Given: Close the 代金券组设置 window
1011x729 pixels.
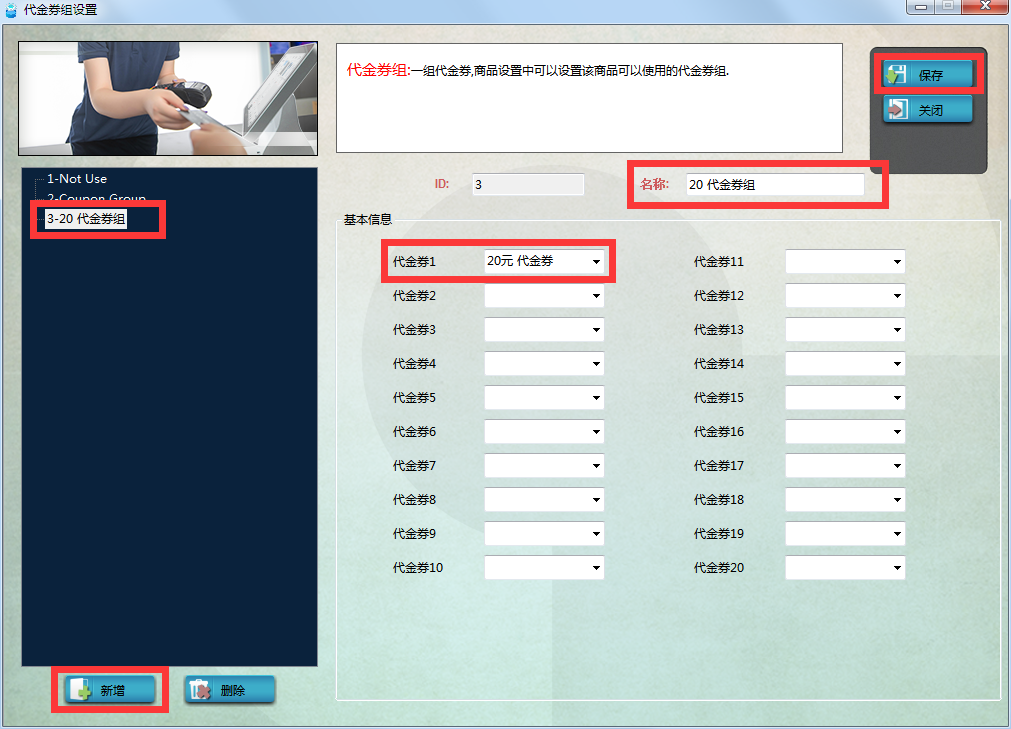Looking at the screenshot, I should [985, 6].
